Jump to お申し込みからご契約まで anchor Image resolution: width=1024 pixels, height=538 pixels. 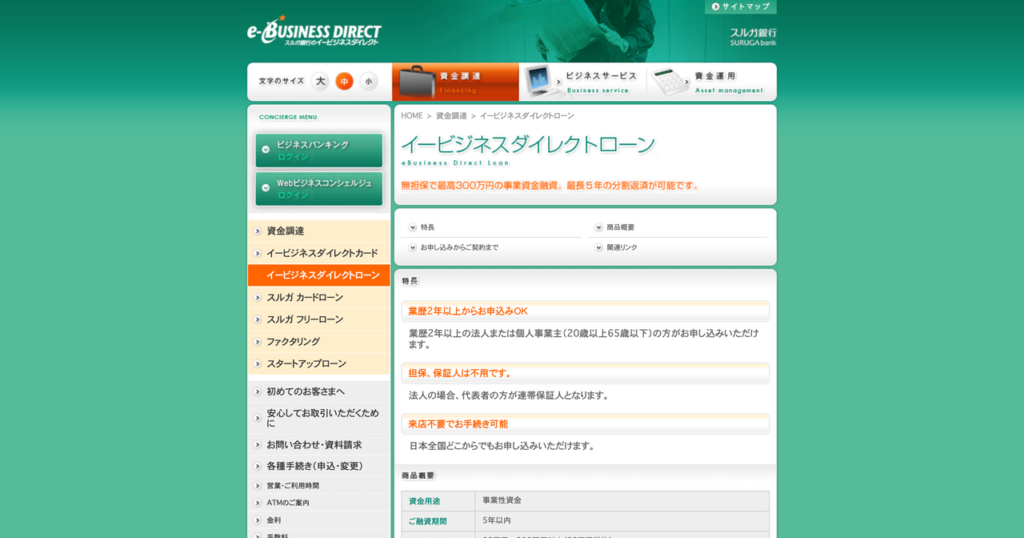[458, 248]
